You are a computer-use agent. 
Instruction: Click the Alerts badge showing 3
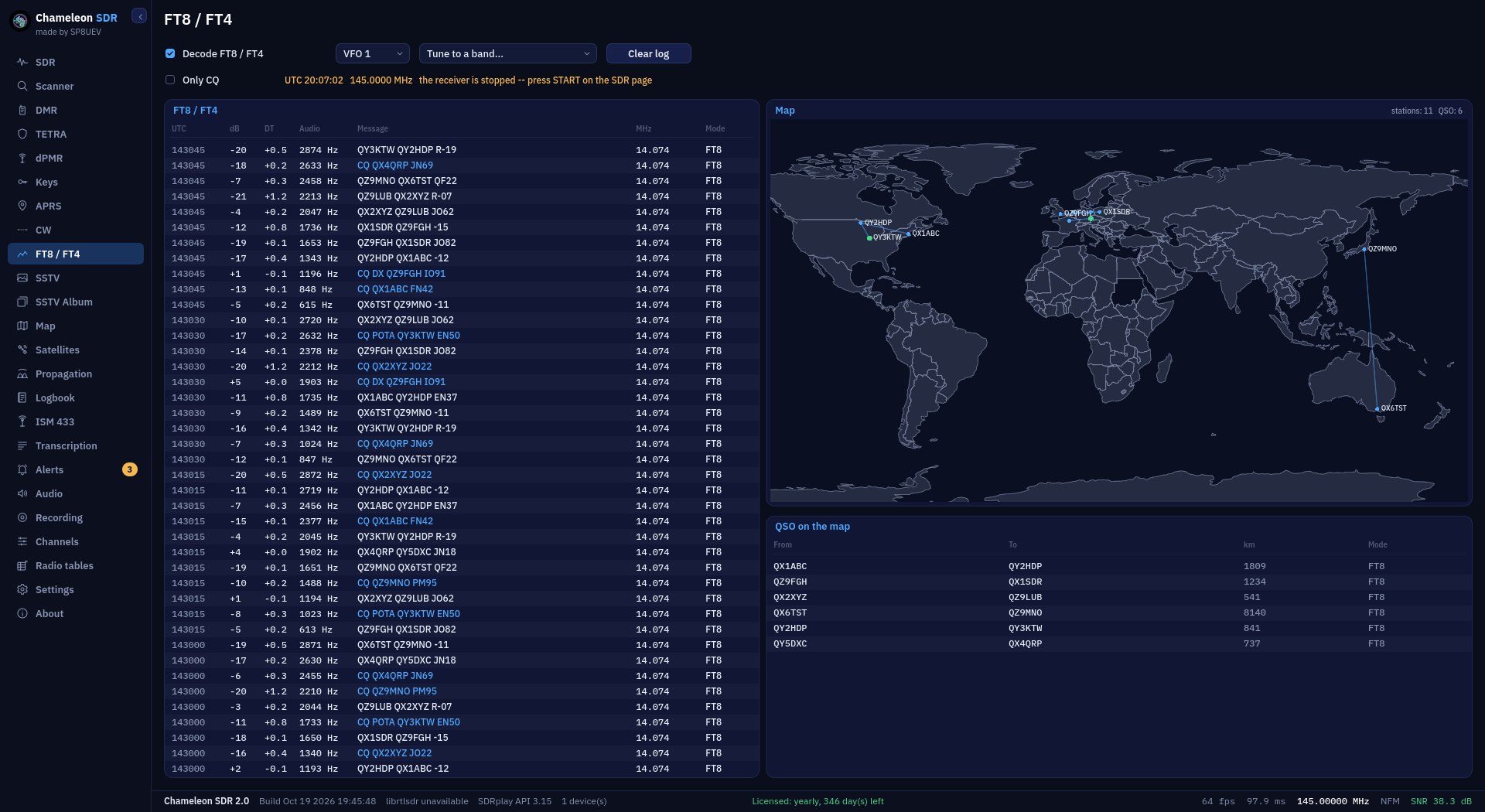129,469
